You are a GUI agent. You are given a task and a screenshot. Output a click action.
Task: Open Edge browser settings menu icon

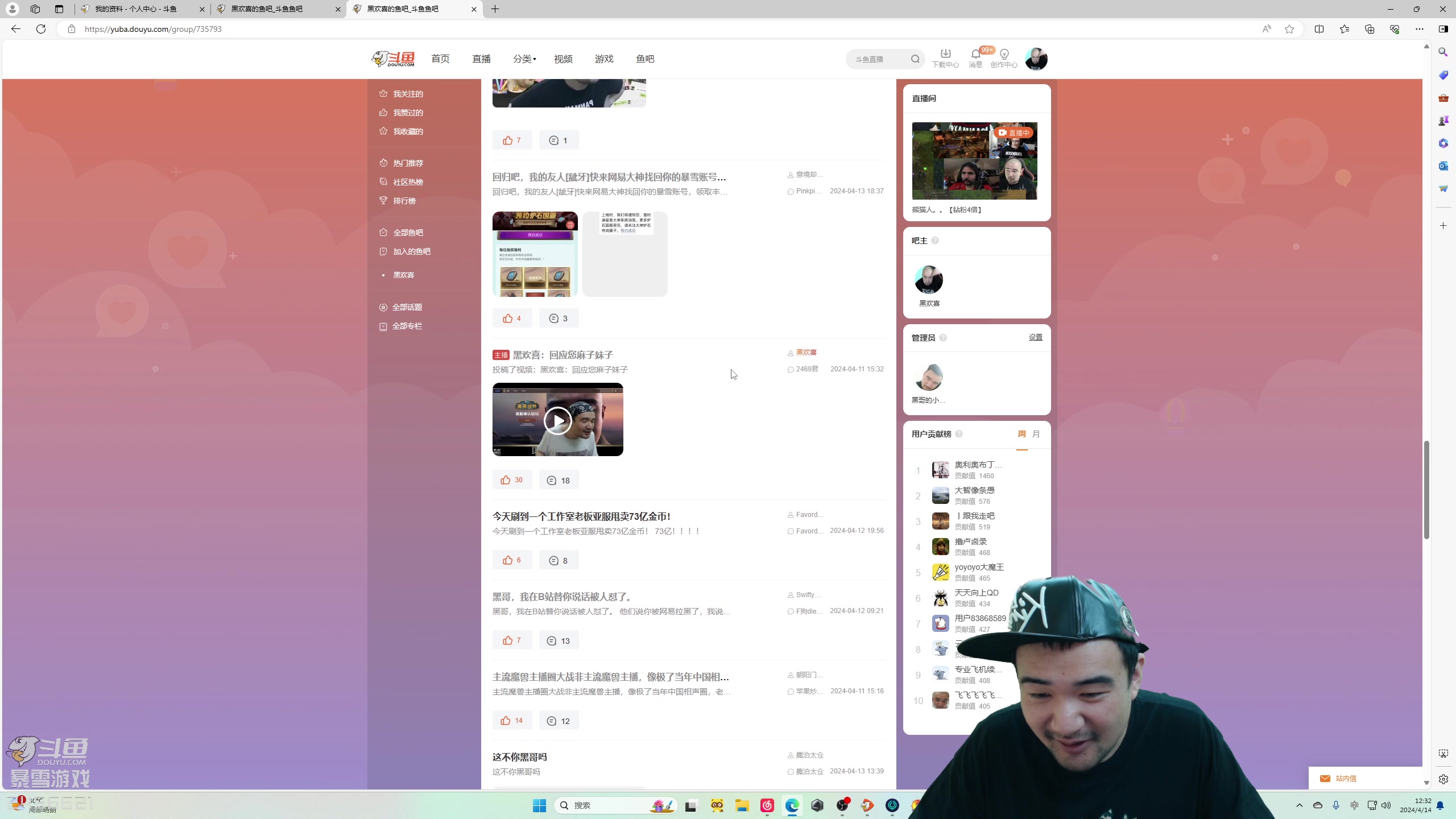[1419, 29]
